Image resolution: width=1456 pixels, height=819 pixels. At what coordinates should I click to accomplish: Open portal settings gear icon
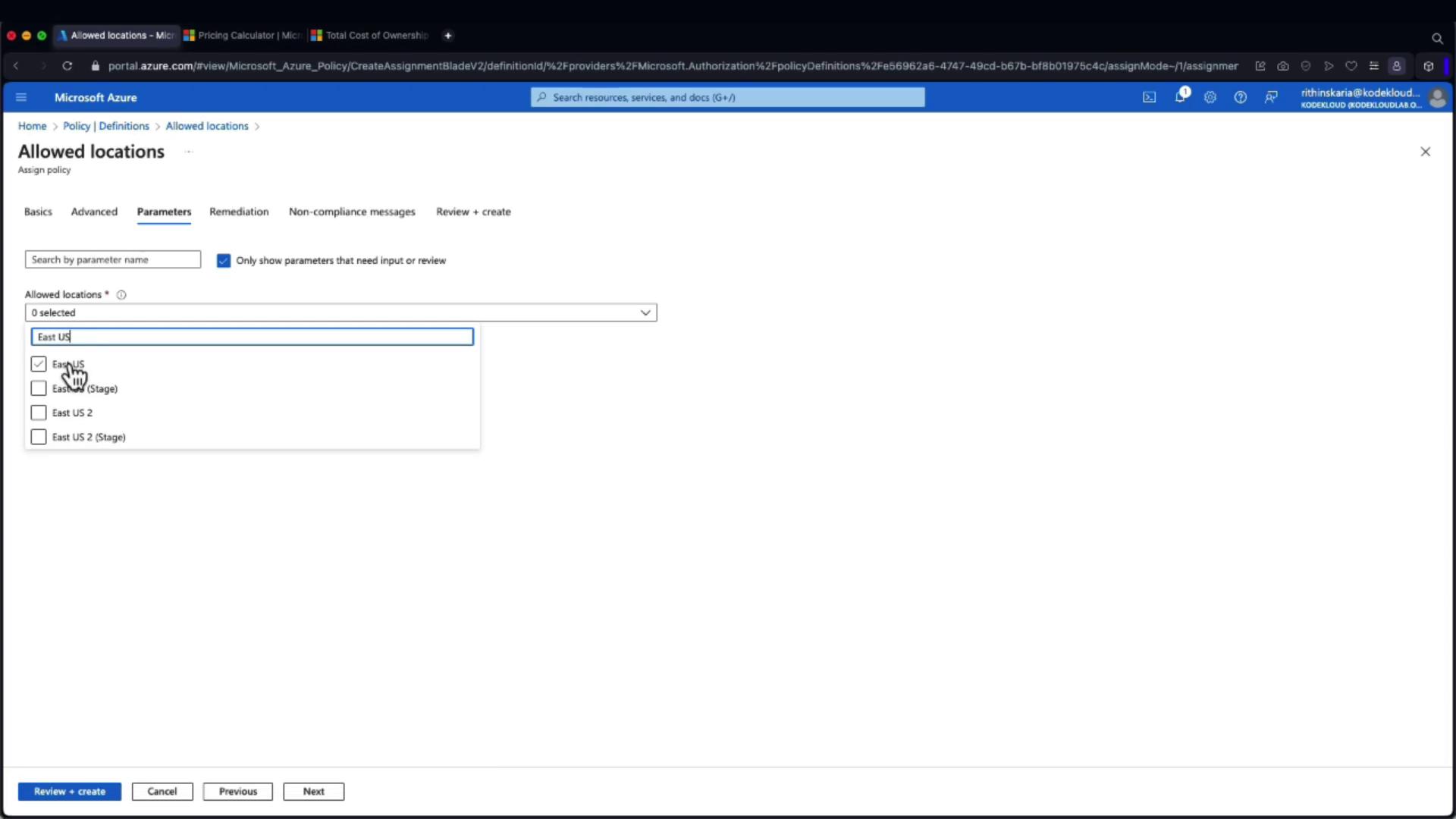pos(1210,97)
